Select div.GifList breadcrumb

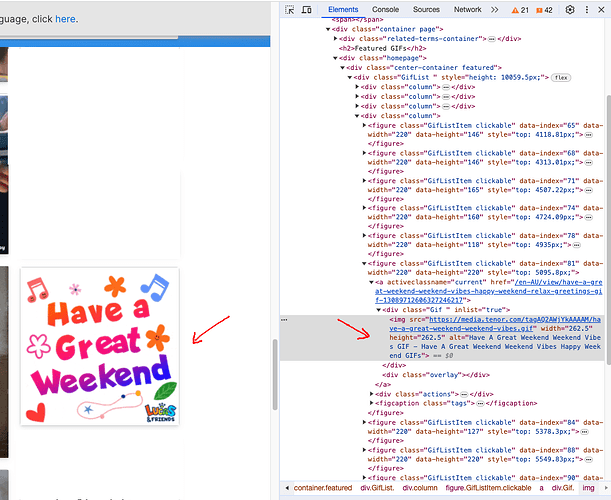pos(377,488)
